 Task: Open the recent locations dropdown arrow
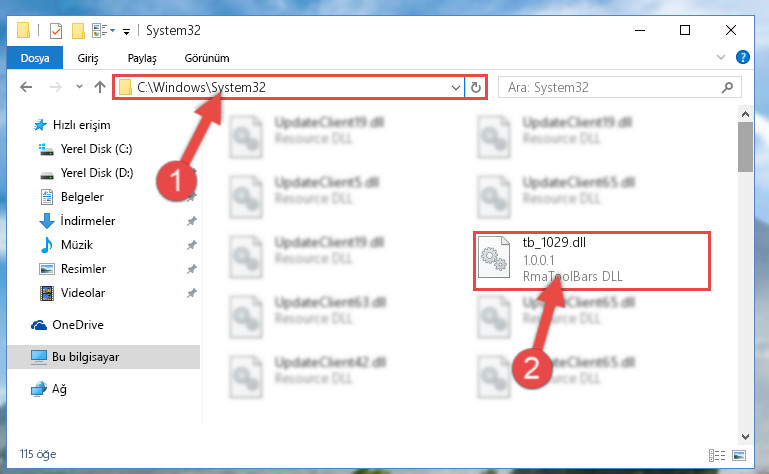pyautogui.click(x=79, y=87)
